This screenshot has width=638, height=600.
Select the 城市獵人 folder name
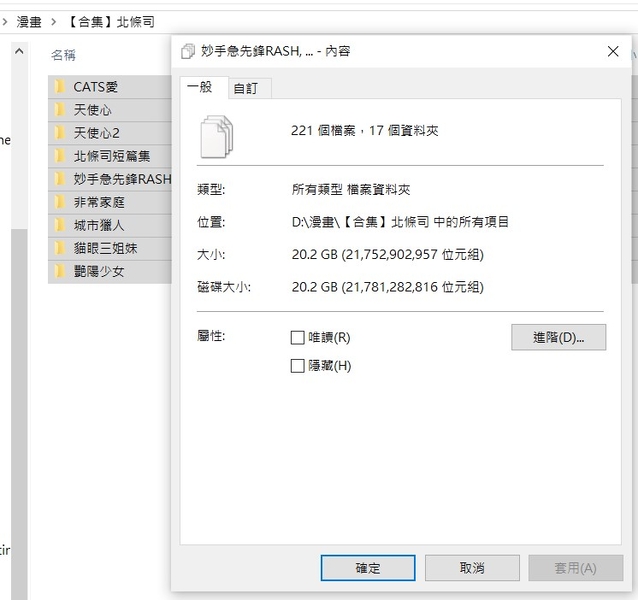point(99,225)
